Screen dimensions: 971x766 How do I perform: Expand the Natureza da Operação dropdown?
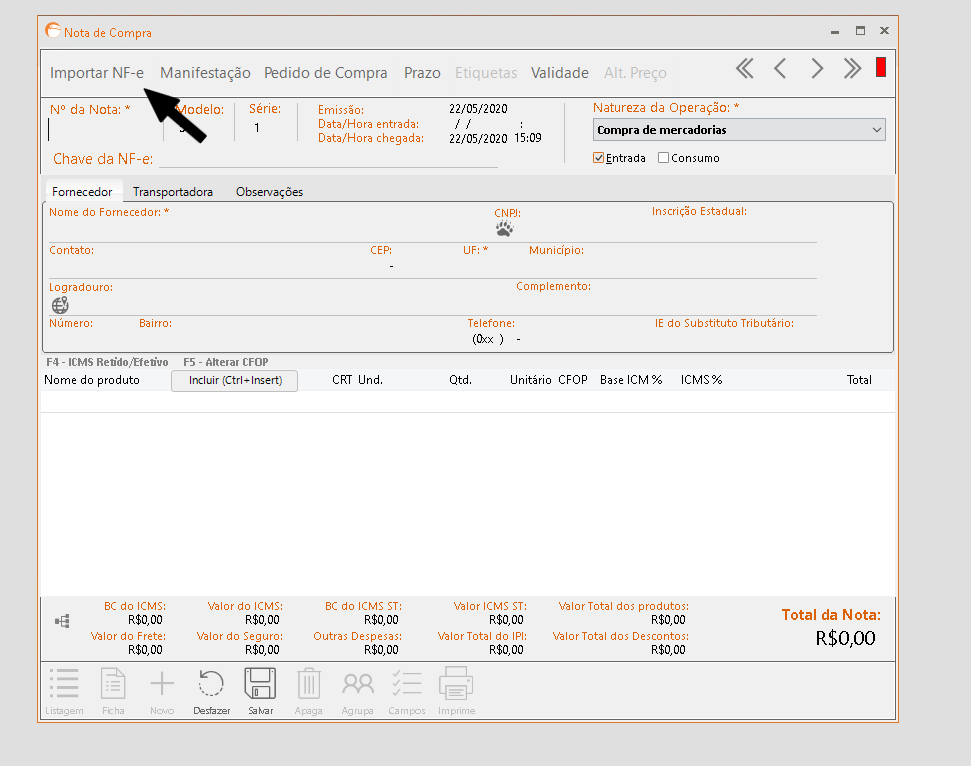[x=876, y=130]
